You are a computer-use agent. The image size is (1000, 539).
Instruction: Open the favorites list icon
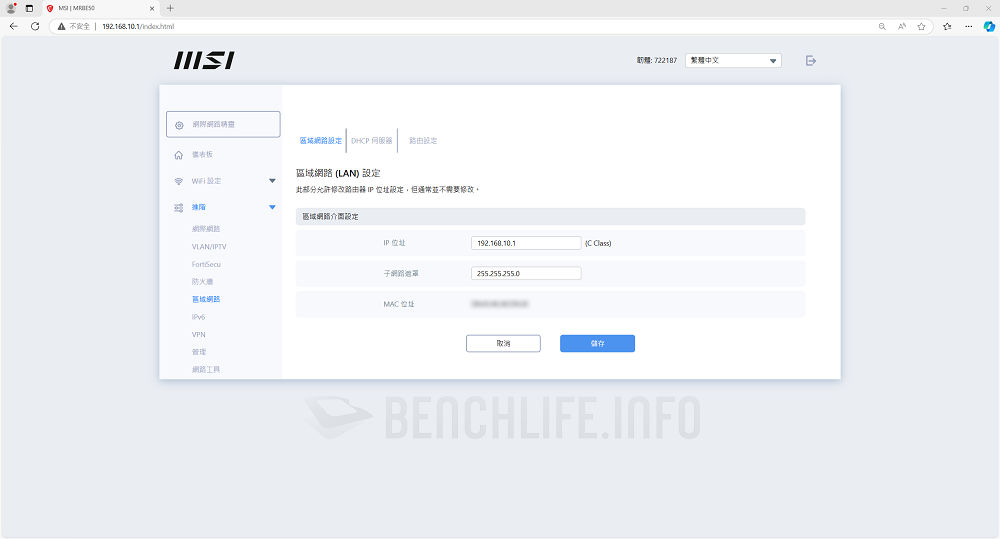(x=947, y=26)
